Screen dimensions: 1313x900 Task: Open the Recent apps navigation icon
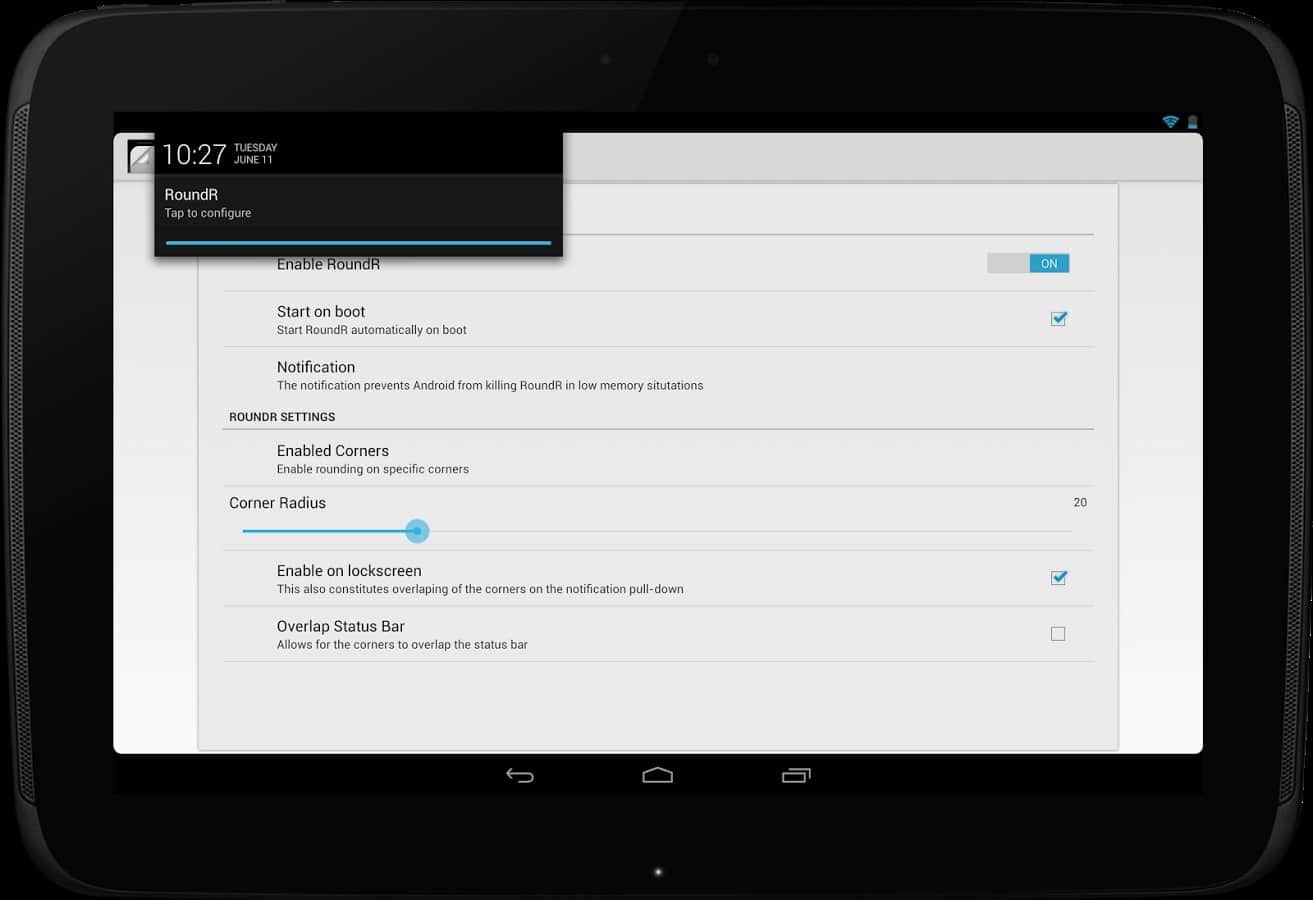click(x=796, y=775)
